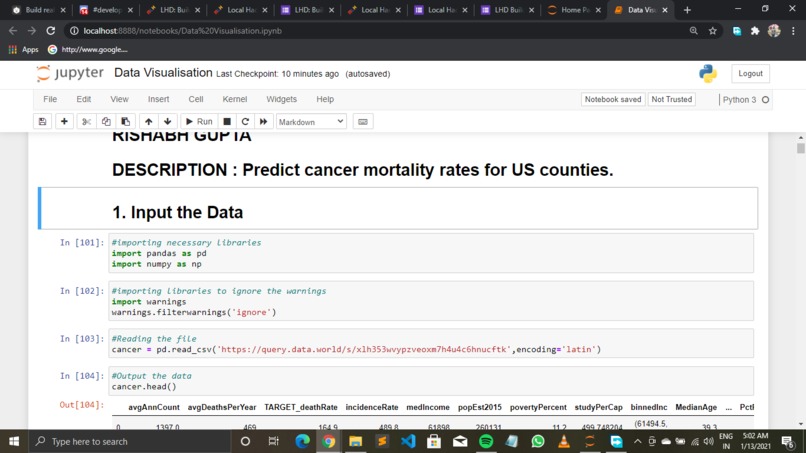Open the browser zoom magnifier icon
The height and width of the screenshot is (453, 806).
tap(693, 31)
